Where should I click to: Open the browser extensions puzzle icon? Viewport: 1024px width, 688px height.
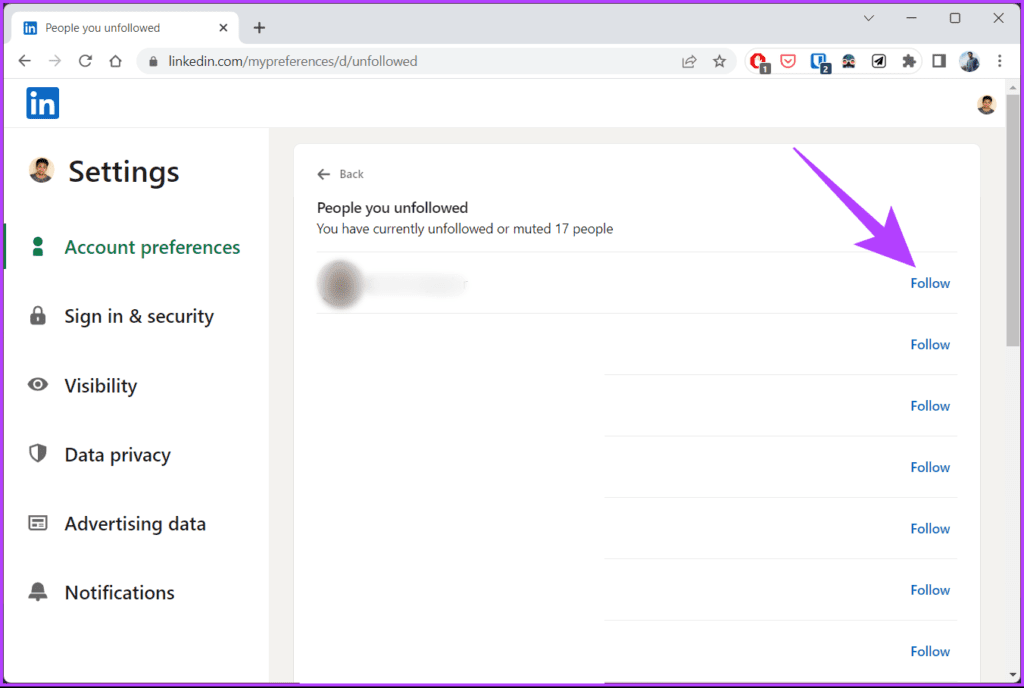point(908,61)
